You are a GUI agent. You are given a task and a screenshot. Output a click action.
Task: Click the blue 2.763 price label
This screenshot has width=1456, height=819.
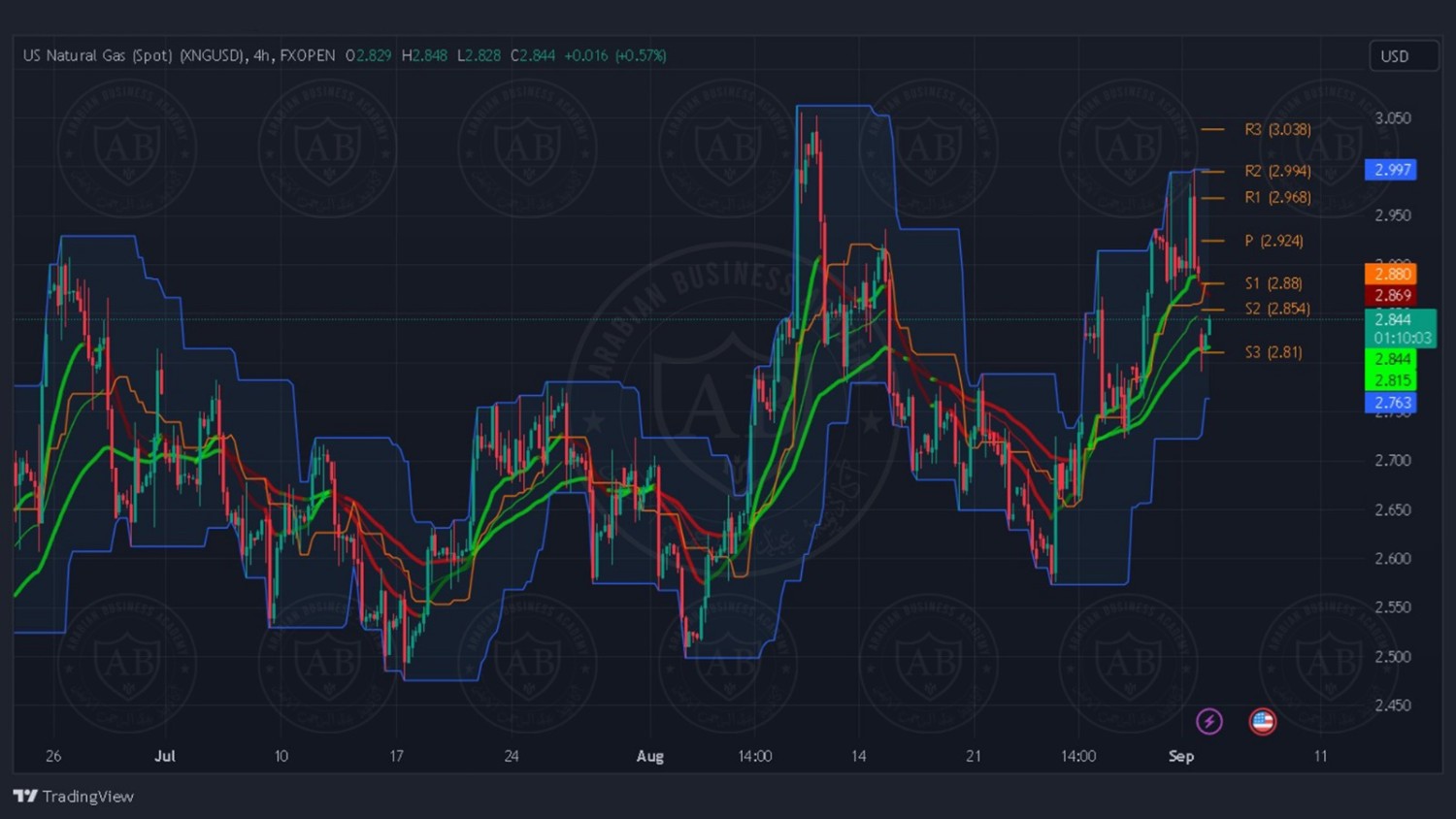[1391, 403]
